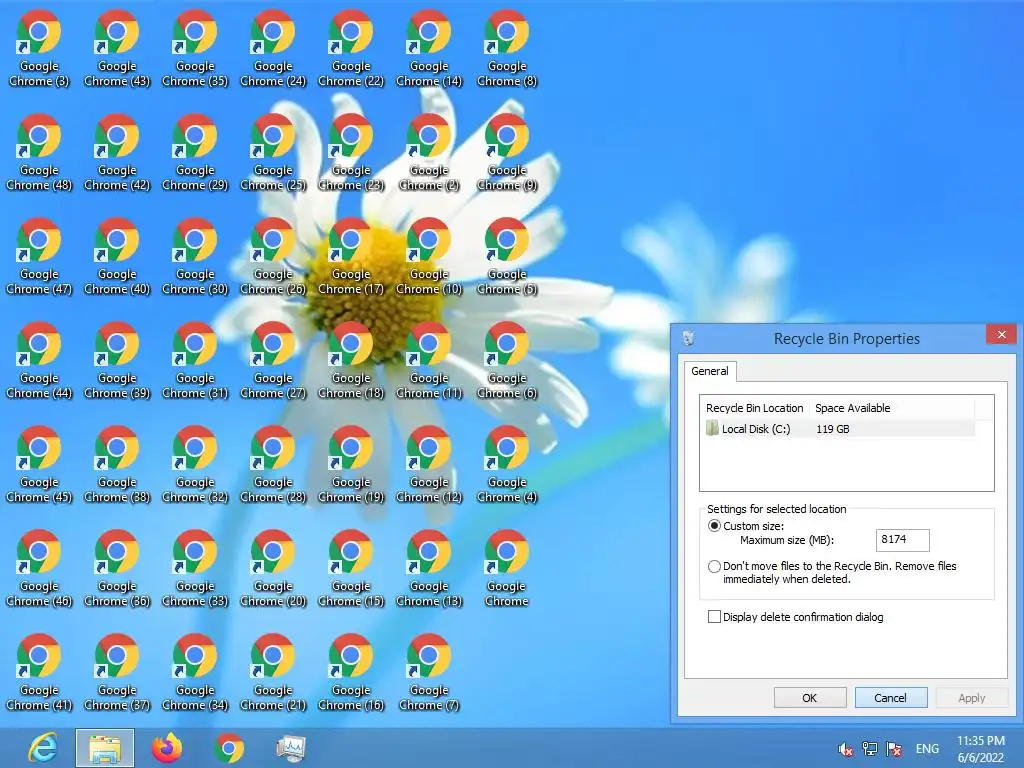1024x768 pixels.
Task: Confirm with the OK button
Action: click(810, 698)
